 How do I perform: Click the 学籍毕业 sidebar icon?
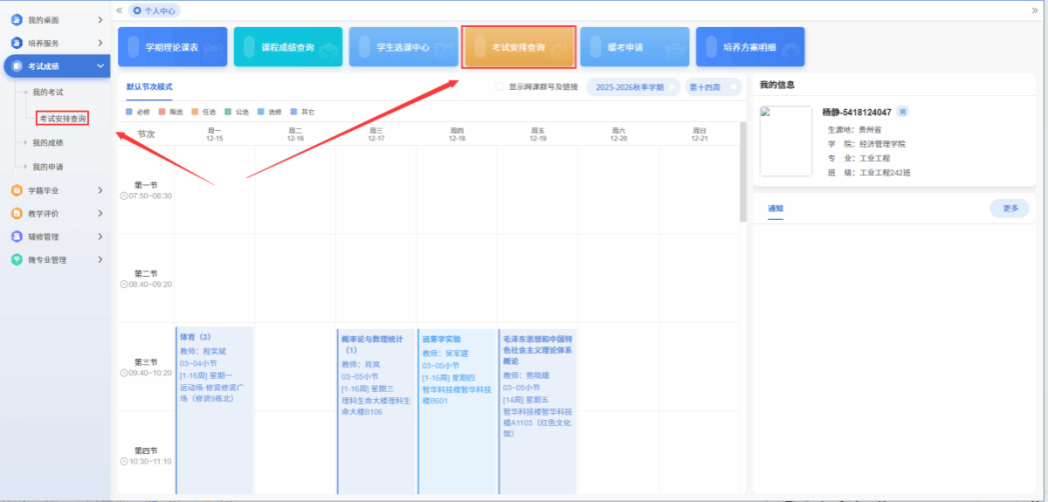(16, 190)
